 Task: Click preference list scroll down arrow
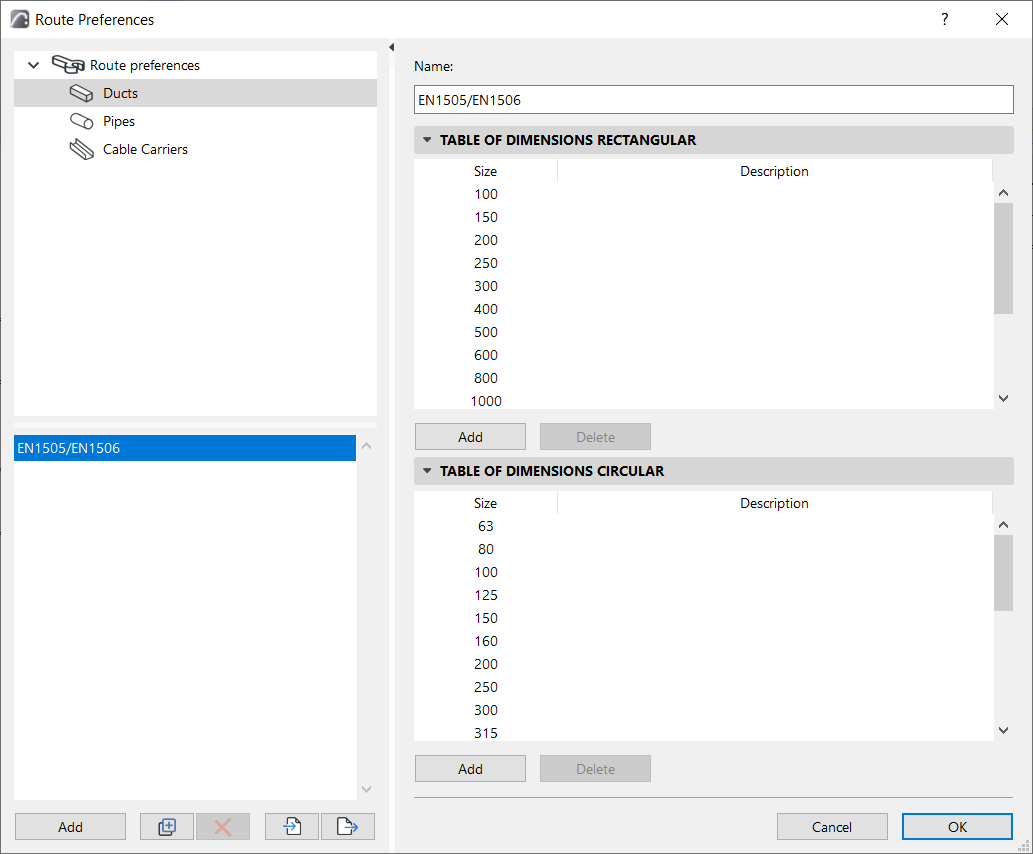point(367,789)
